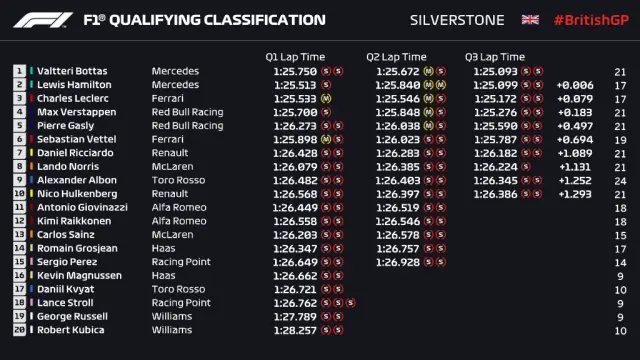Image resolution: width=640 pixels, height=360 pixels.
Task: Click Albon's lap count 24
Action: pos(620,180)
